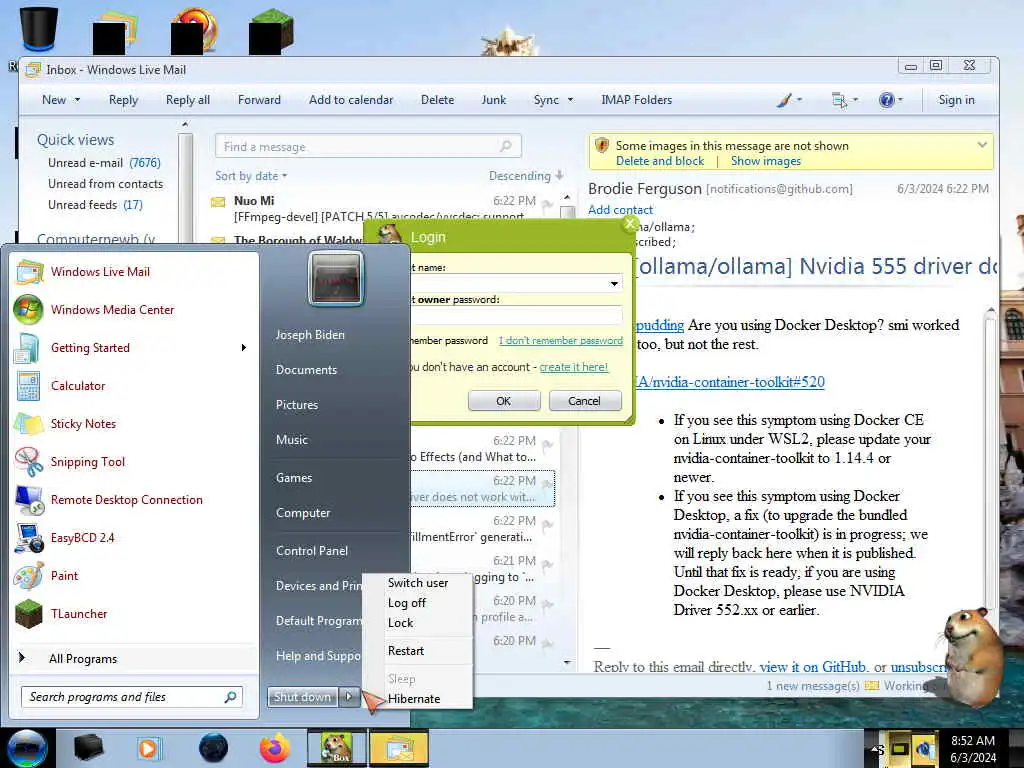The width and height of the screenshot is (1024, 768).
Task: Click the Shut down button
Action: 302,697
